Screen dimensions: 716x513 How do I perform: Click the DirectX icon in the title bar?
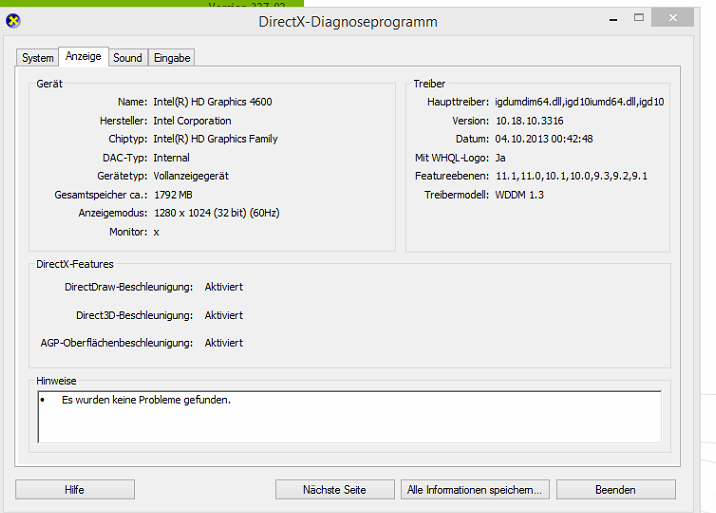(13, 21)
